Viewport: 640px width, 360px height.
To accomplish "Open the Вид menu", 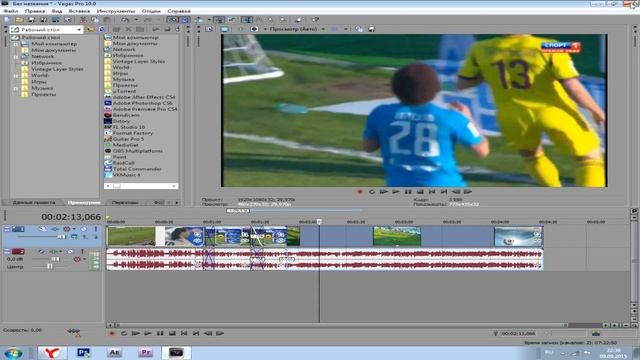I will (x=57, y=11).
